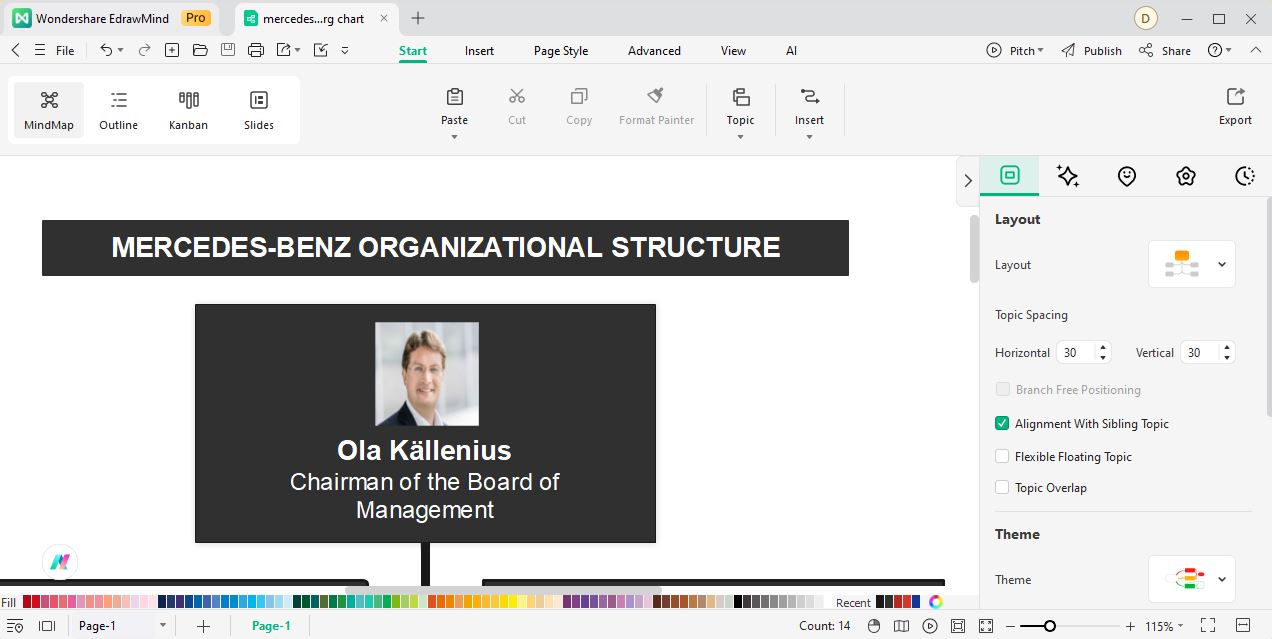This screenshot has height=639, width=1272.
Task: Open the AI ribbon tab
Action: coord(791,51)
